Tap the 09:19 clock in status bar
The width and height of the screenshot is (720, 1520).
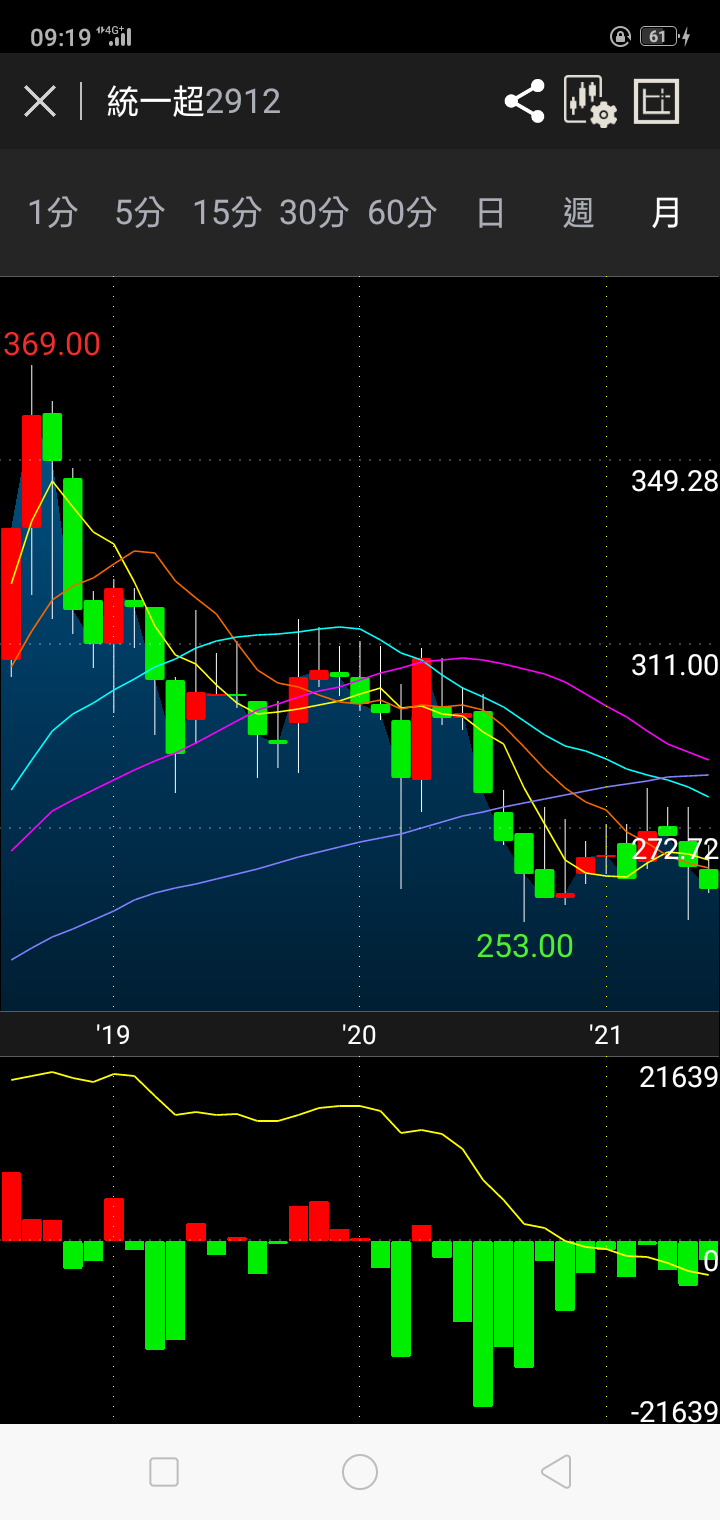(59, 38)
